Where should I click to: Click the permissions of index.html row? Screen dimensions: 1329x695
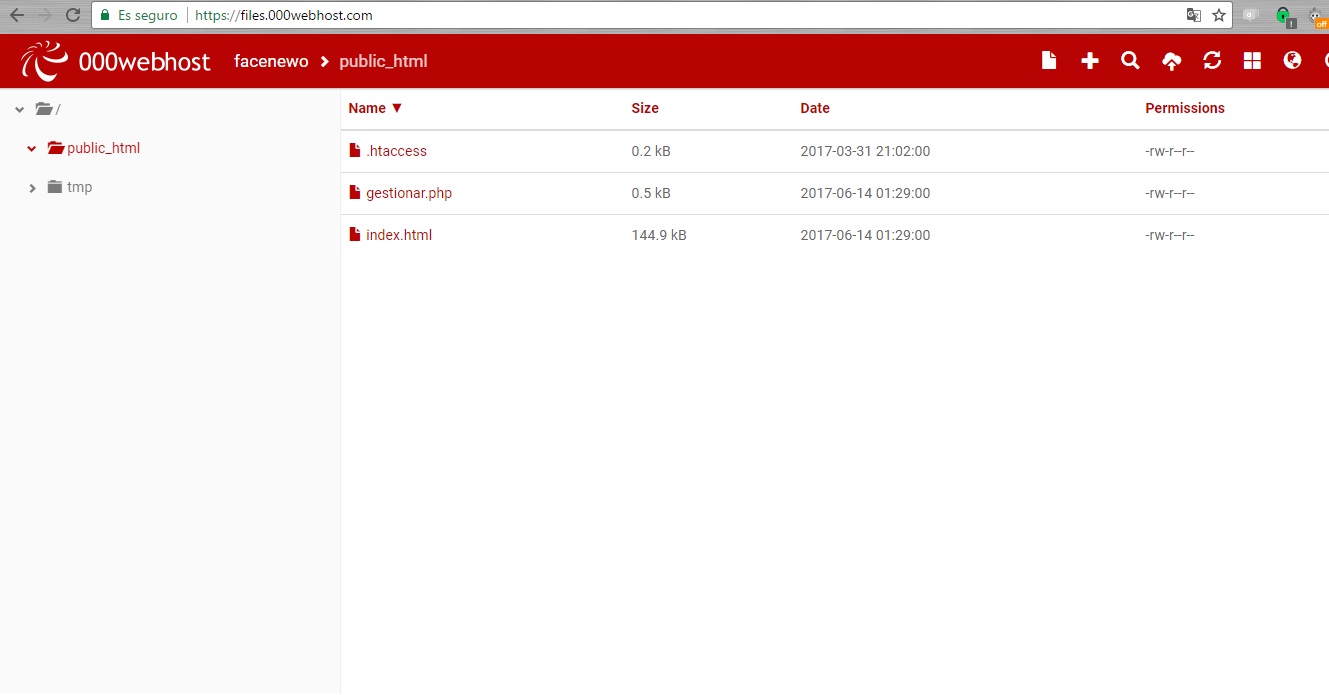[1170, 235]
